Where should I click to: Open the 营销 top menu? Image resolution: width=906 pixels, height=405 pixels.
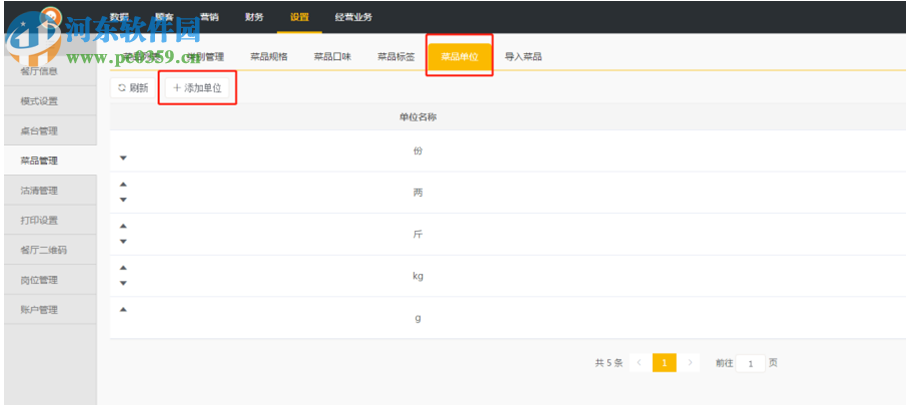(x=209, y=17)
